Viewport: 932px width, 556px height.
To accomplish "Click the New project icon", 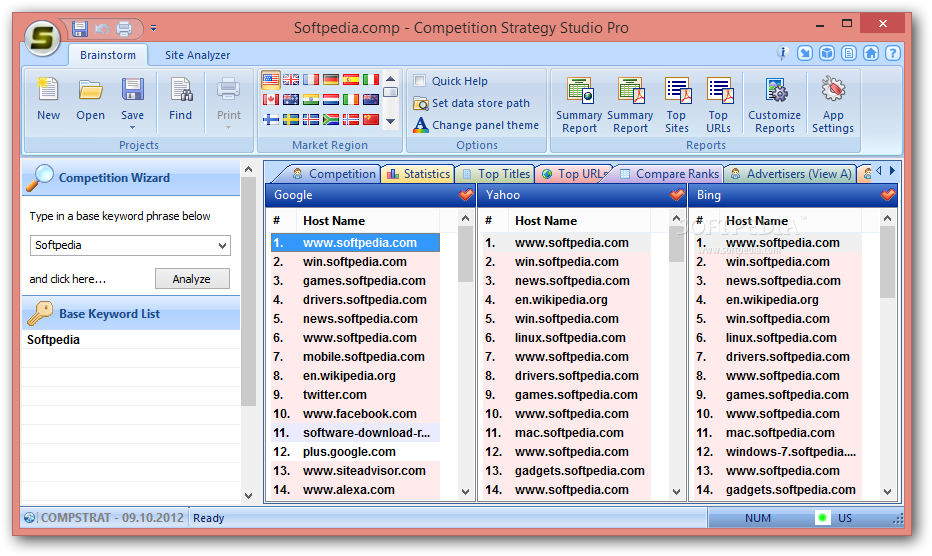I will click(48, 90).
